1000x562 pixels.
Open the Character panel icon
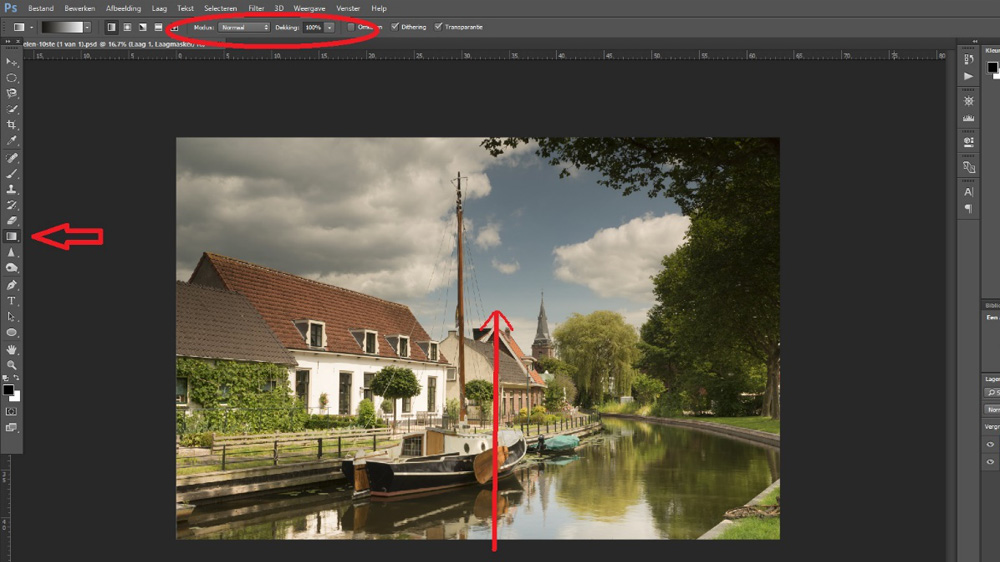[x=969, y=192]
